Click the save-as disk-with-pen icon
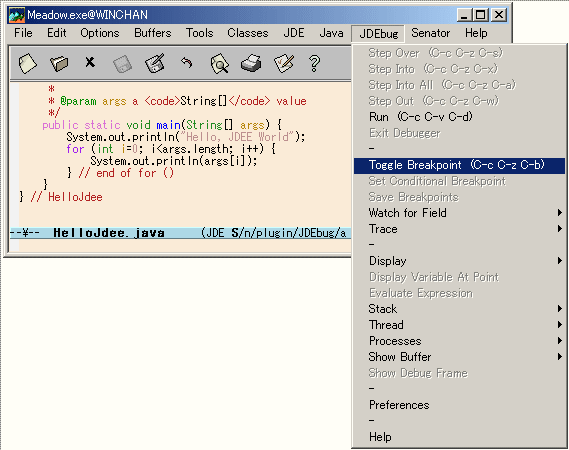This screenshot has height=450, width=569. [155, 63]
